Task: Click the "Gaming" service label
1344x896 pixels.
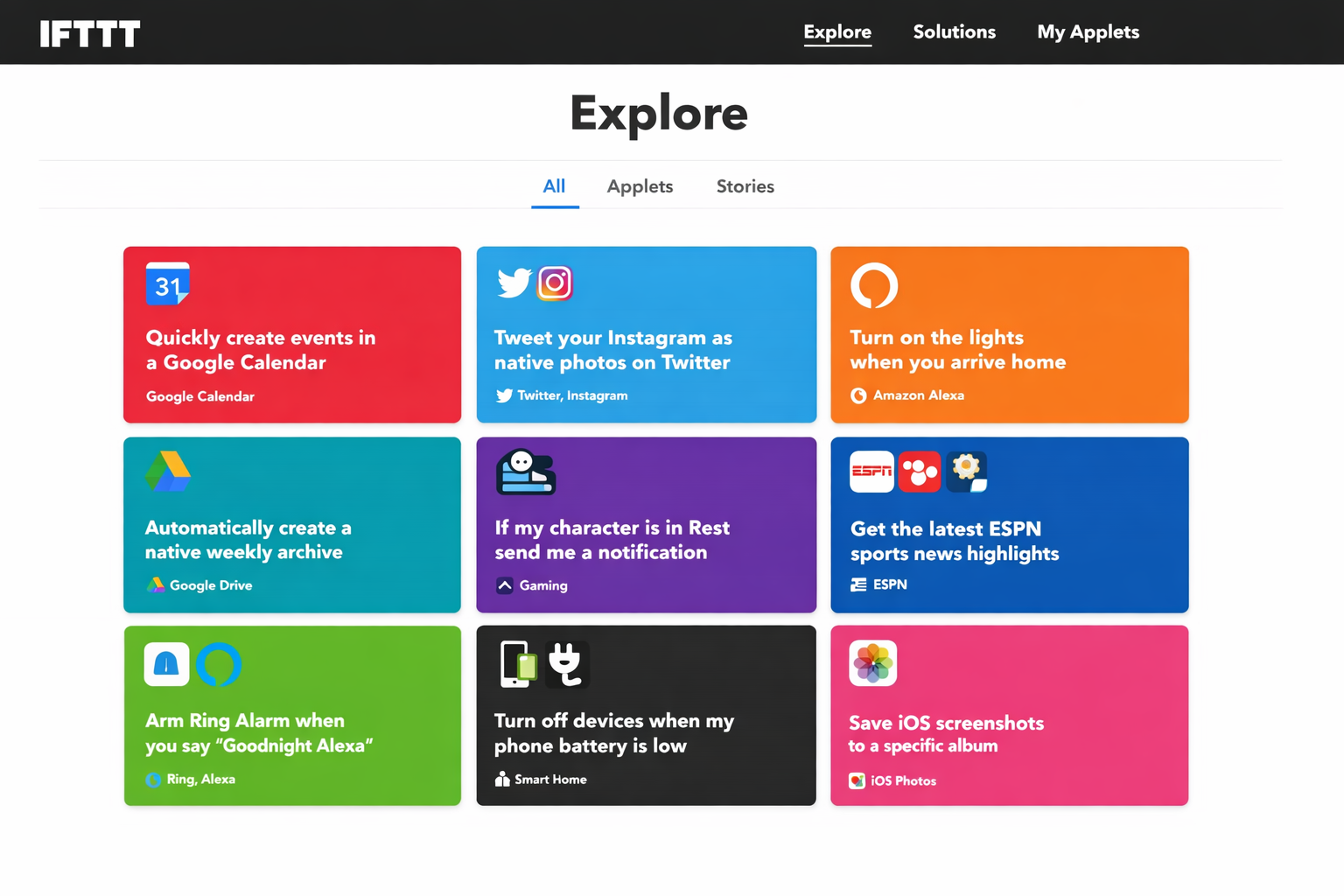Action: (543, 585)
